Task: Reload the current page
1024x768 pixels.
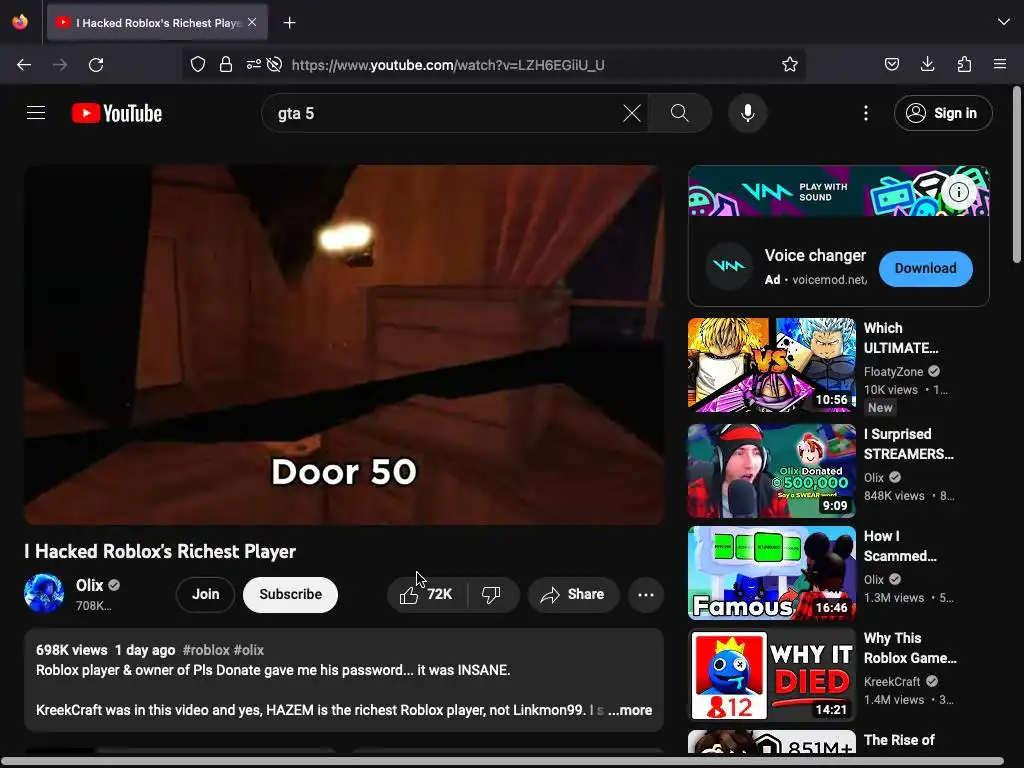Action: tap(96, 65)
